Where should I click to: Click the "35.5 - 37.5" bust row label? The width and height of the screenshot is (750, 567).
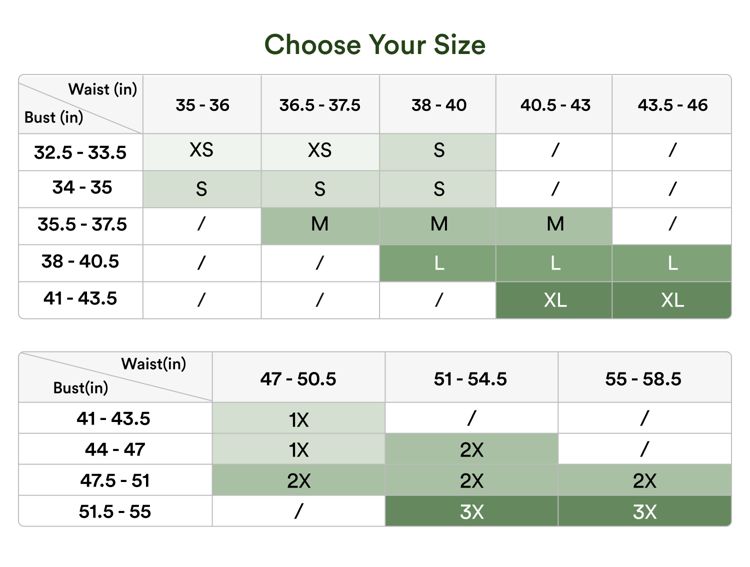coord(82,225)
